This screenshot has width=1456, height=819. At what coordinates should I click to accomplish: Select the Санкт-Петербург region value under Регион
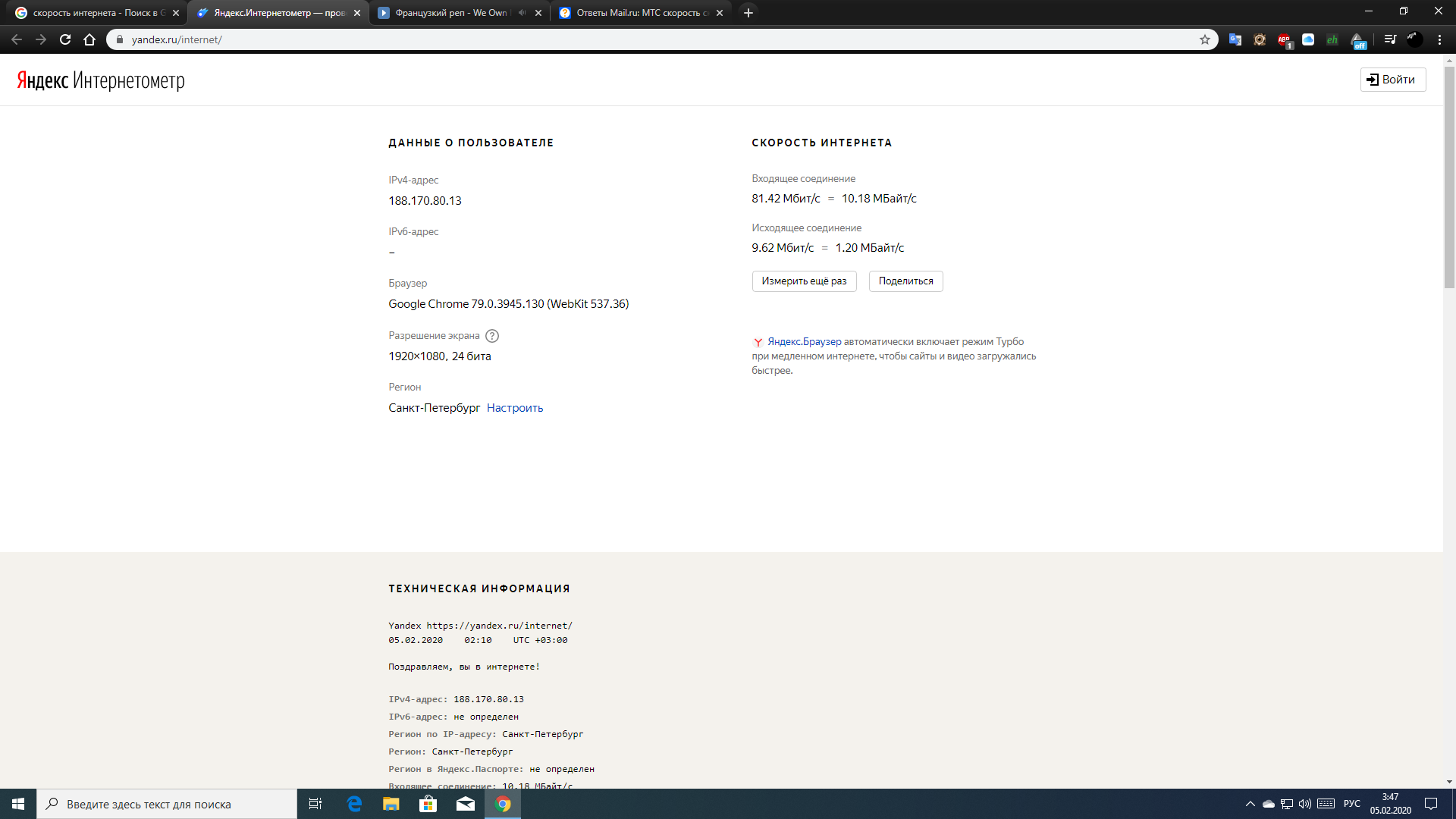point(434,408)
